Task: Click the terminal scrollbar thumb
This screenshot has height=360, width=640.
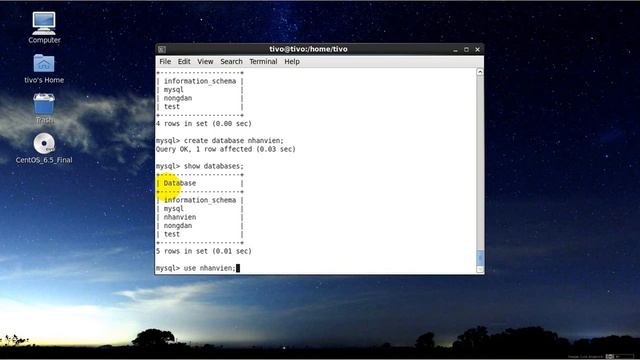Action: click(x=480, y=258)
